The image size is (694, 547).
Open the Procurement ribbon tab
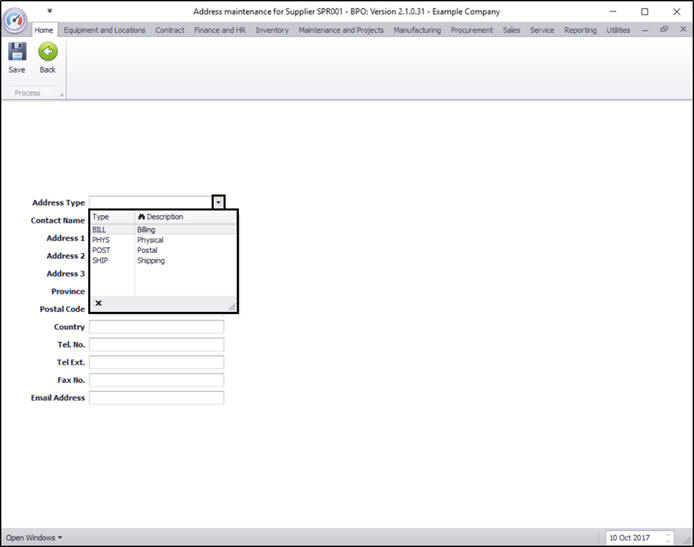[x=471, y=30]
